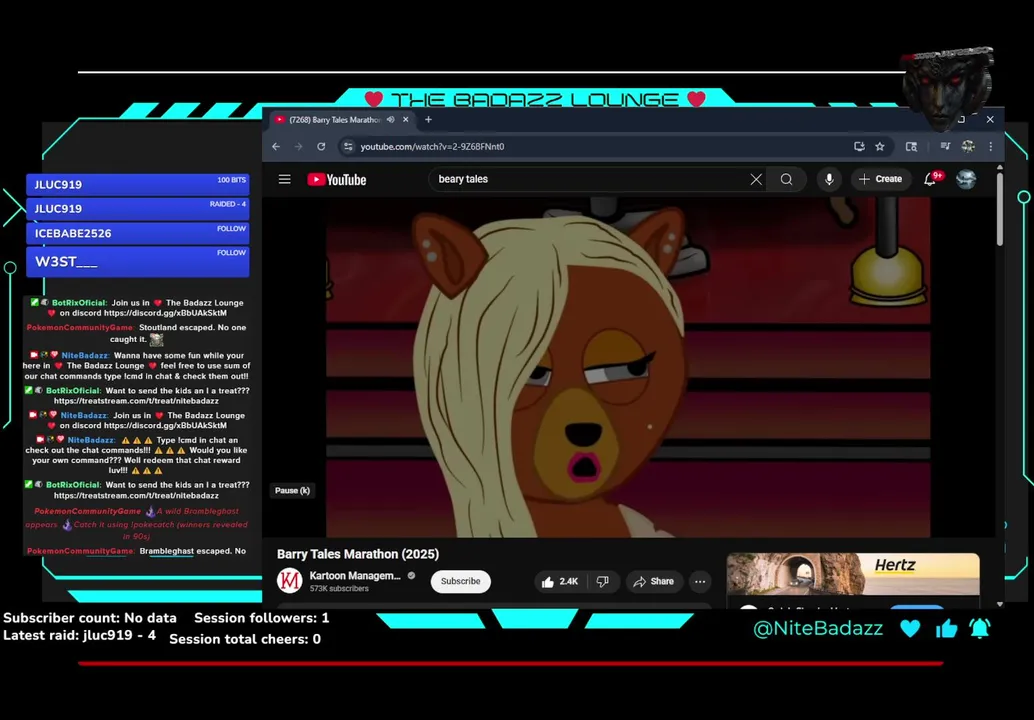Open the Hertz ad thumbnail
The width and height of the screenshot is (1034, 720).
pyautogui.click(x=853, y=574)
